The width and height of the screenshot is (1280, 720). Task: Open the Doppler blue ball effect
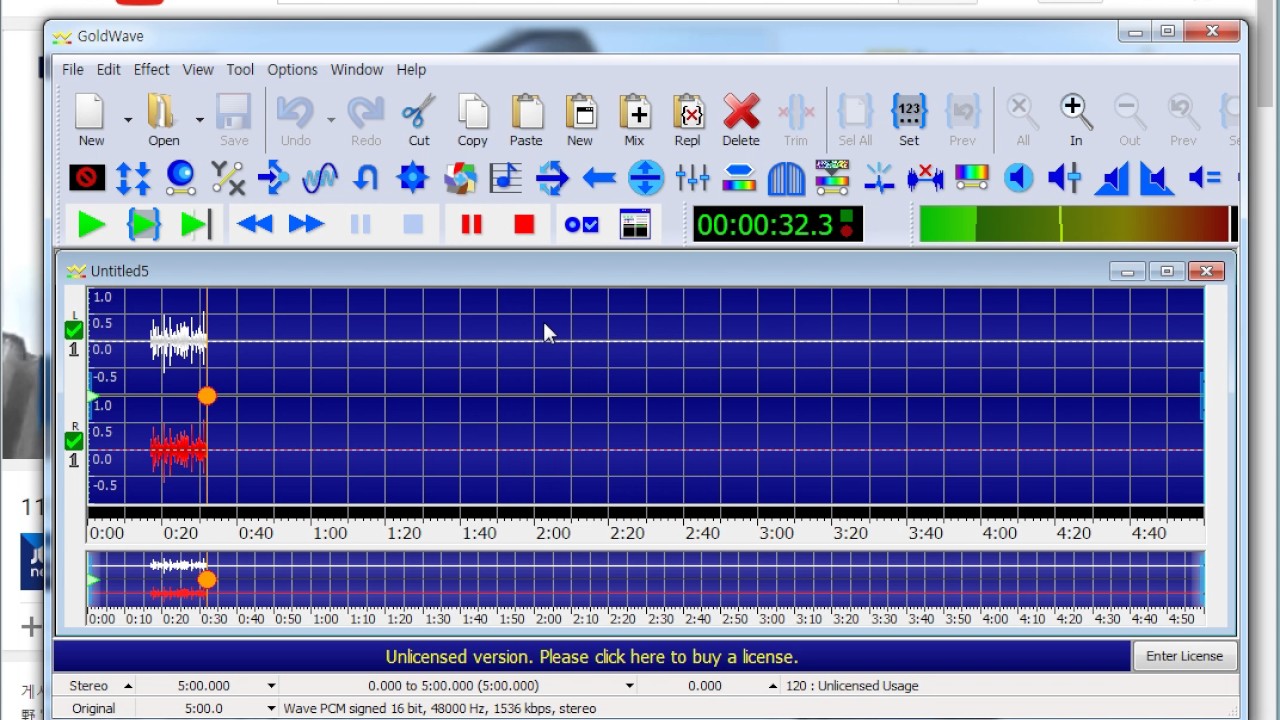click(x=180, y=178)
